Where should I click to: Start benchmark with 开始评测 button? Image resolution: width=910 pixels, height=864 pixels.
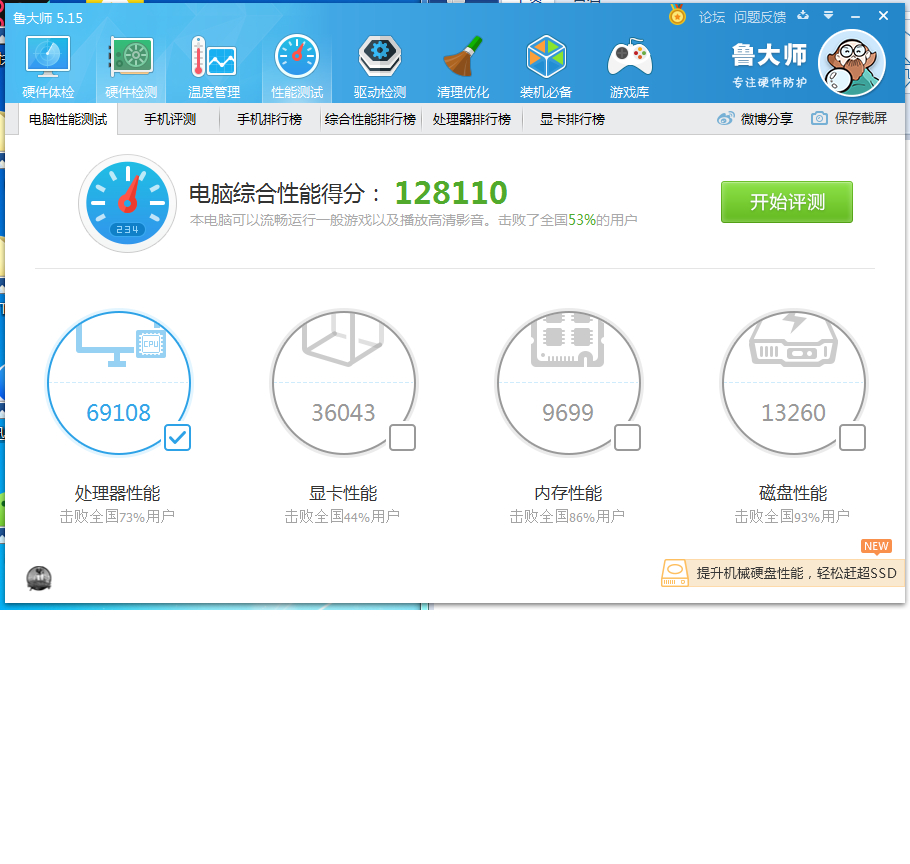click(787, 202)
